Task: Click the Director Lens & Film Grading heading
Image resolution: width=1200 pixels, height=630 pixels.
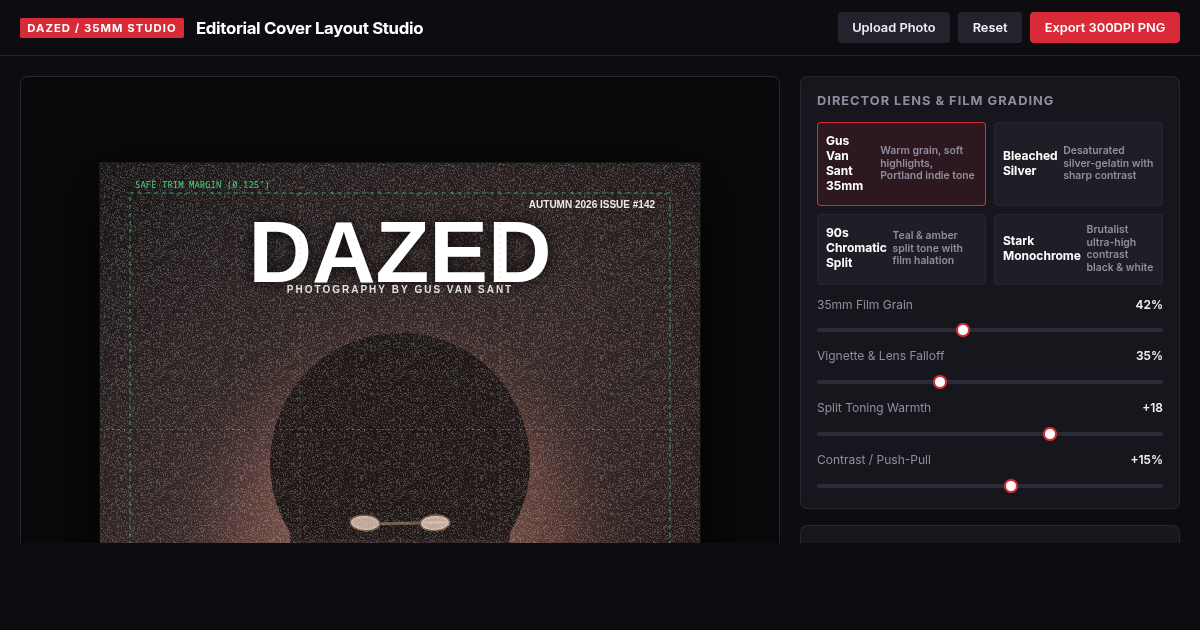Action: [935, 100]
